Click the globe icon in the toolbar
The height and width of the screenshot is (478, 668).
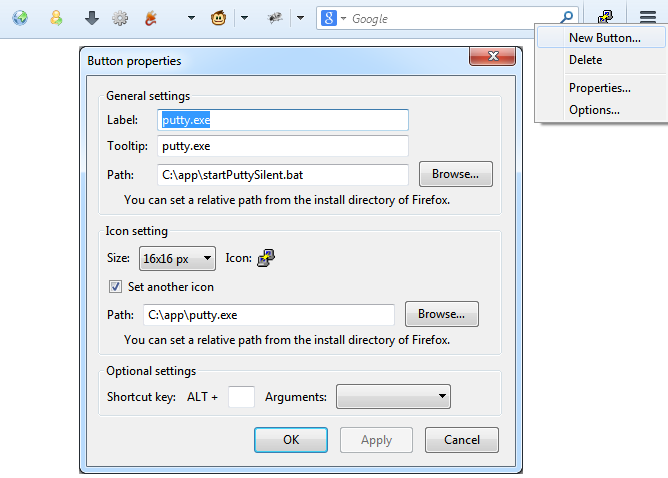(20, 18)
